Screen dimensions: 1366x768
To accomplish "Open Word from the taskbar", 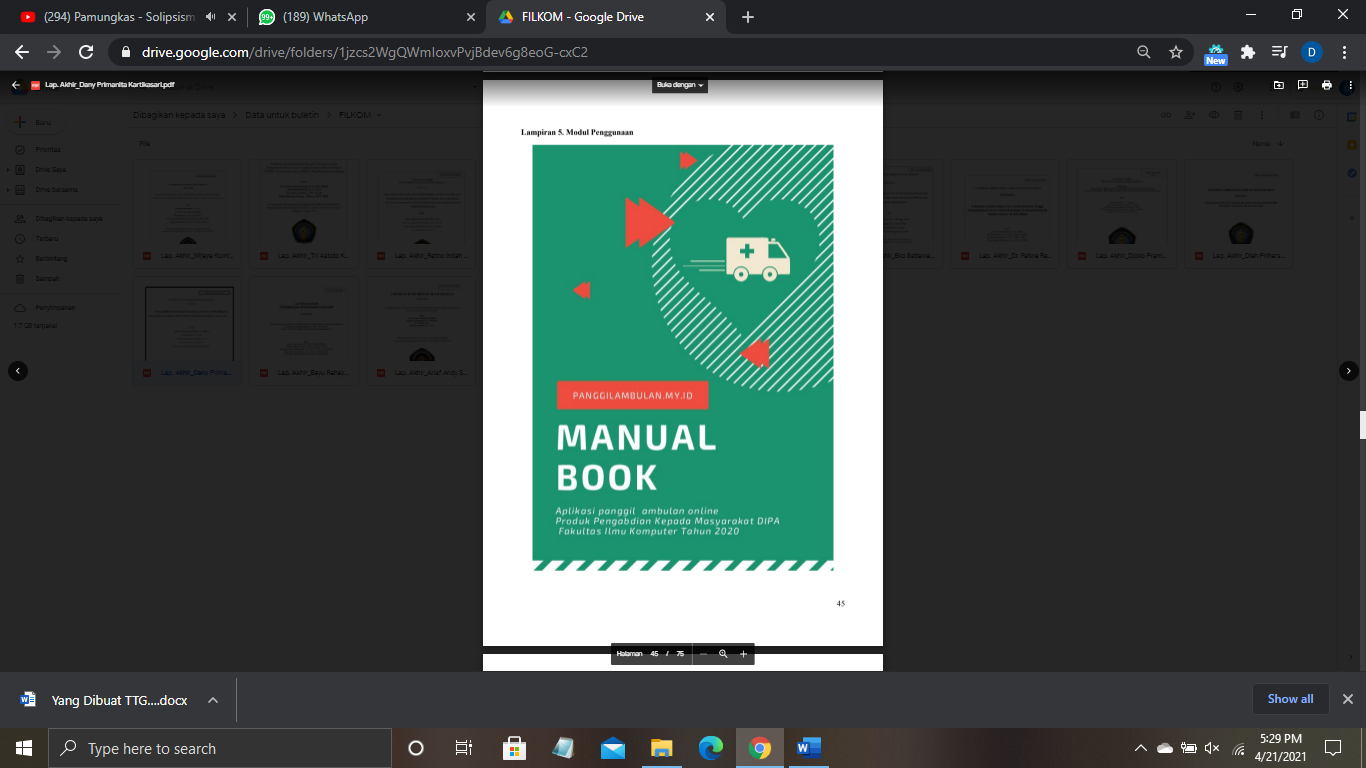I will 809,748.
